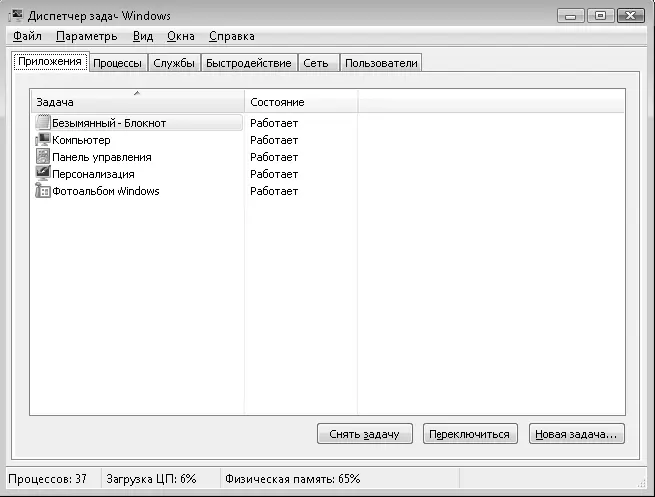Image resolution: width=655 pixels, height=497 pixels.
Task: Open the Параметры menu
Action: coord(86,36)
